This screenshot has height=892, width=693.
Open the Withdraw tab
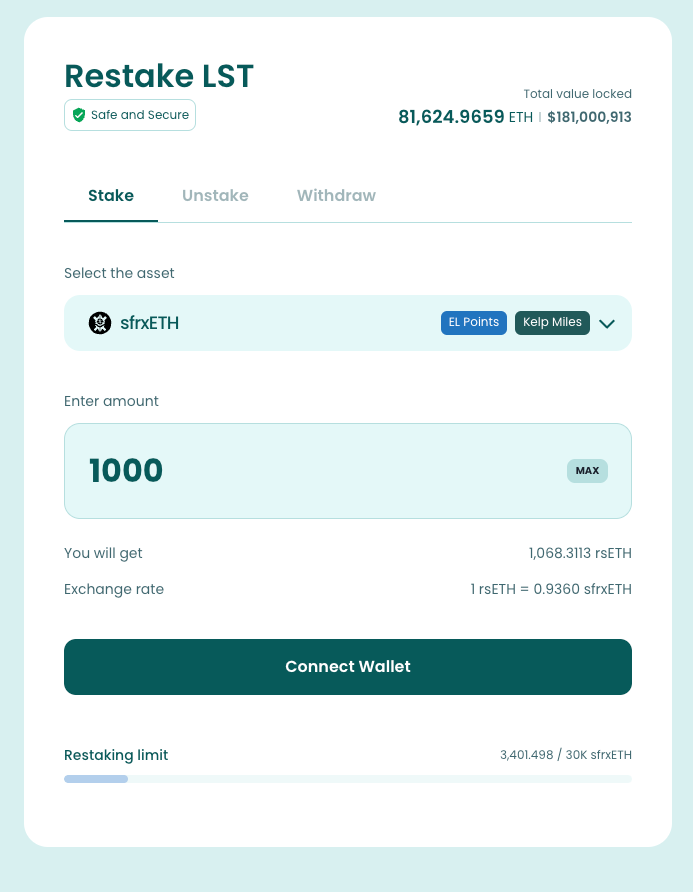click(x=336, y=196)
